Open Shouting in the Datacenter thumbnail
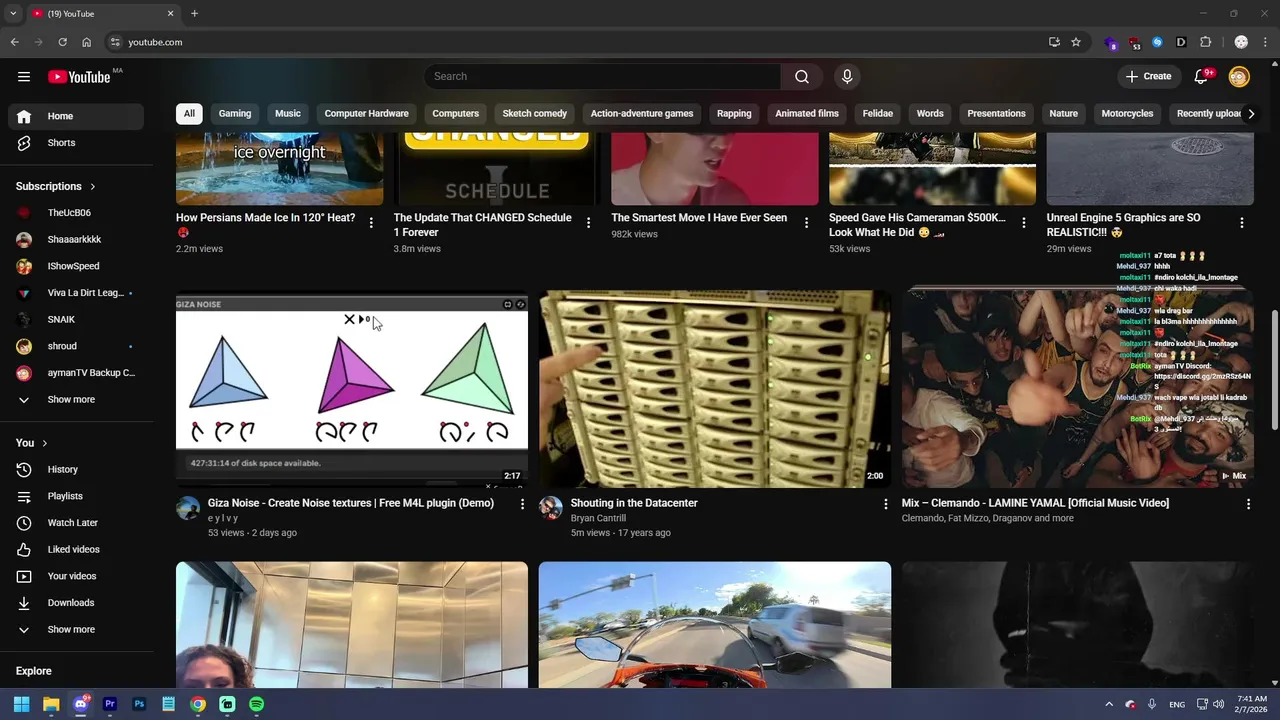 [x=715, y=389]
